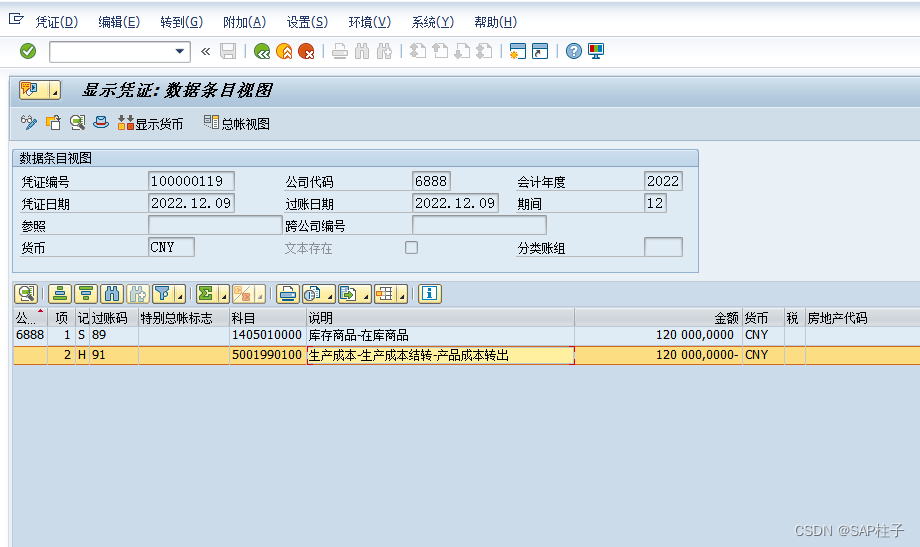
Task: Click the Customize Local Layout monitor icon
Action: [596, 52]
